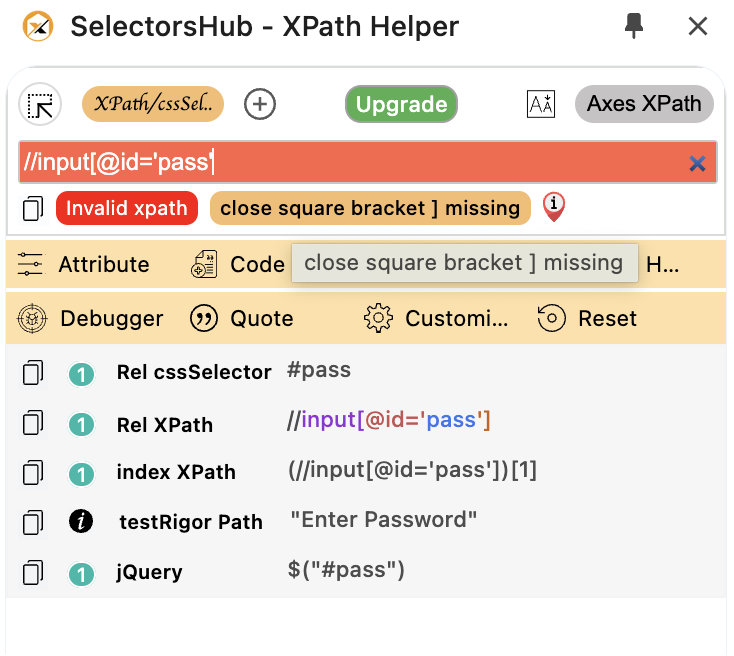Open the Code option
Image resolution: width=734 pixels, height=656 pixels.
tap(257, 265)
